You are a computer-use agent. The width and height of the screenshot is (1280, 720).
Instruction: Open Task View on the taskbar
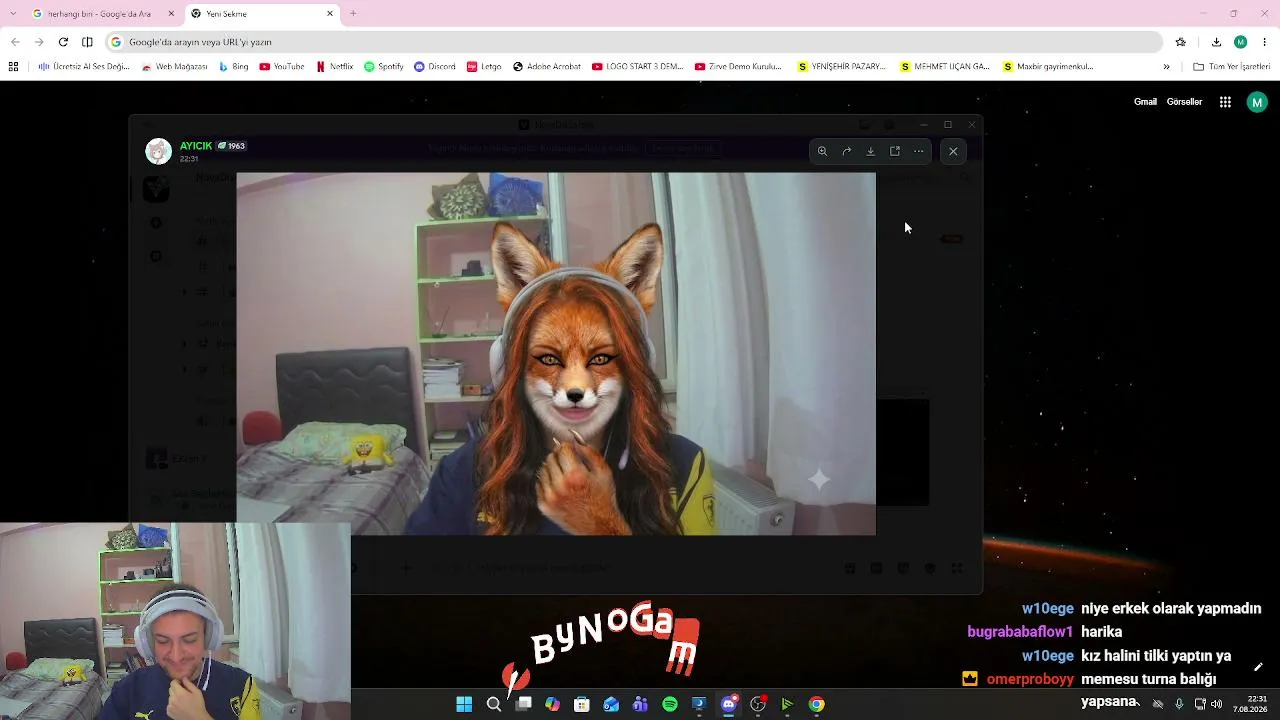(x=523, y=704)
